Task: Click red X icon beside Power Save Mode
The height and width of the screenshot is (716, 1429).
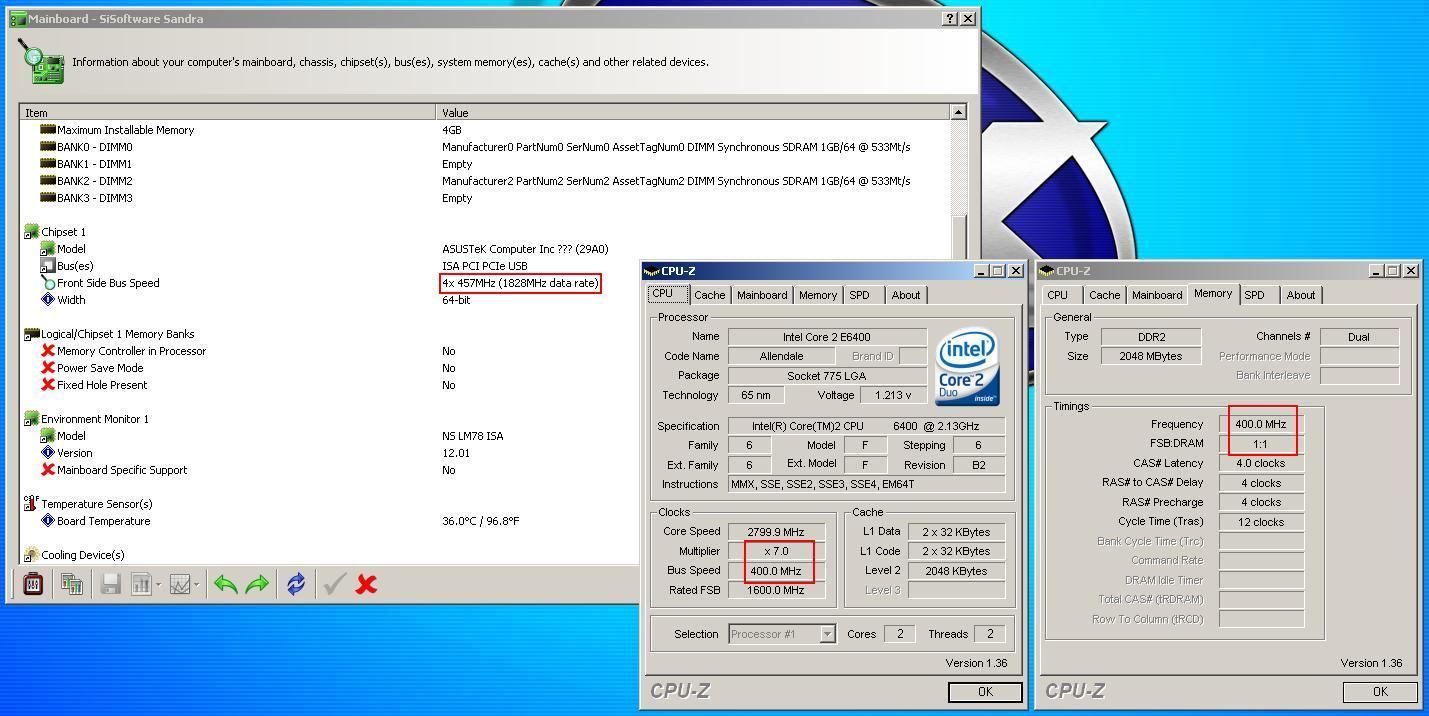Action: click(47, 368)
